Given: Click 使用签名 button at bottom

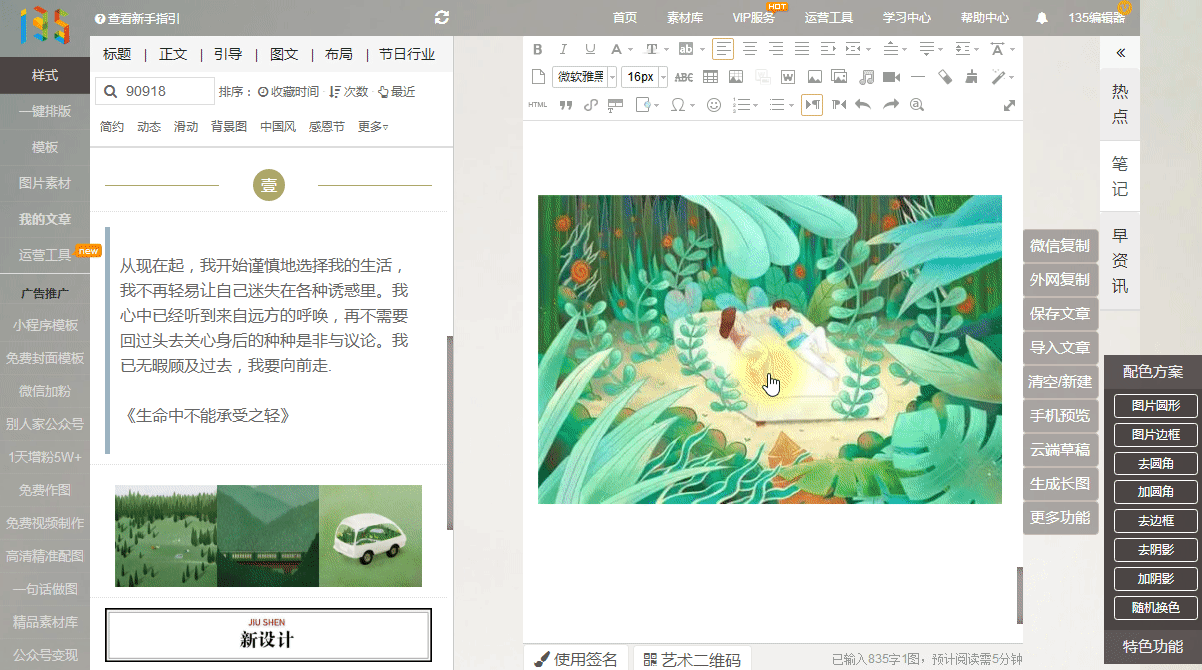Looking at the screenshot, I should (576, 659).
